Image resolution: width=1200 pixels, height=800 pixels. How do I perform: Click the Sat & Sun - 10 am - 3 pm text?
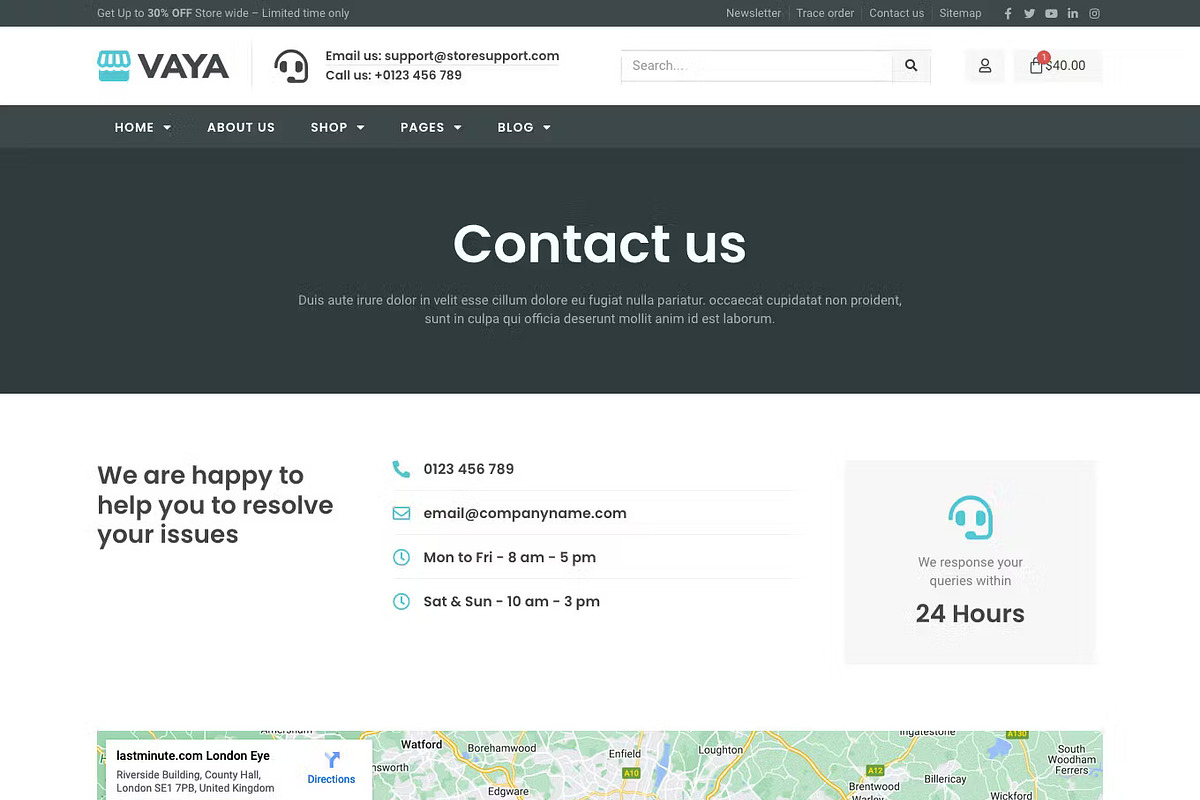click(x=511, y=601)
